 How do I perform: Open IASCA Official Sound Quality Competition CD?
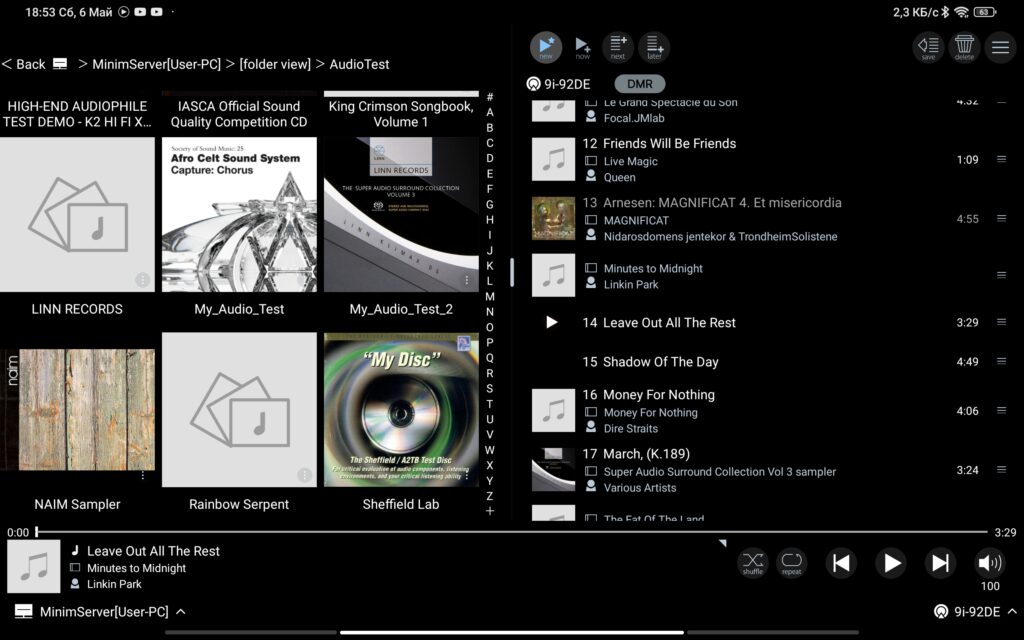coord(239,114)
